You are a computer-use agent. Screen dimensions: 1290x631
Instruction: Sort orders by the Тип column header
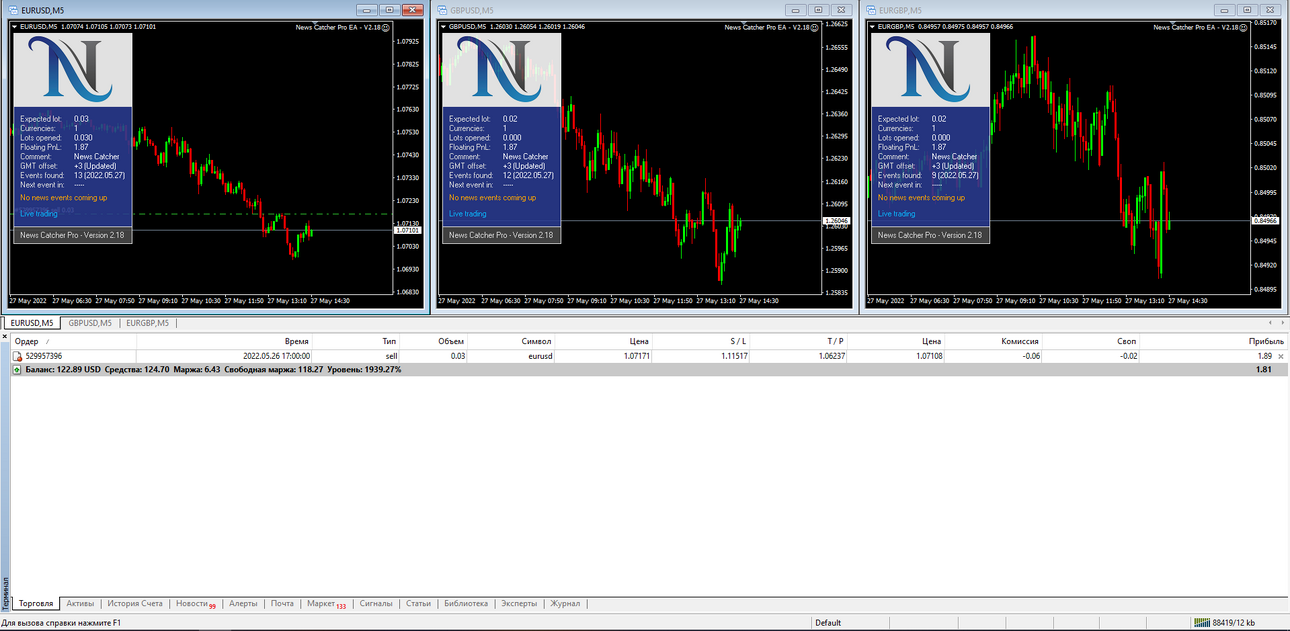click(x=356, y=341)
